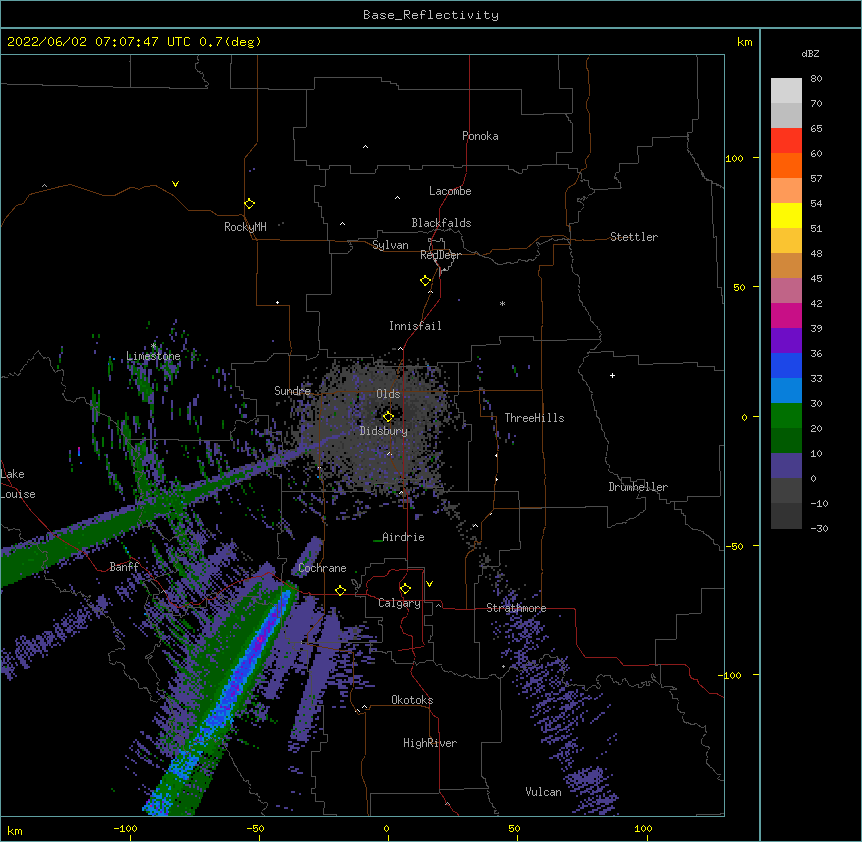Select the yellow diamond marker above Calgary label
The image size is (862, 842).
click(x=405, y=589)
